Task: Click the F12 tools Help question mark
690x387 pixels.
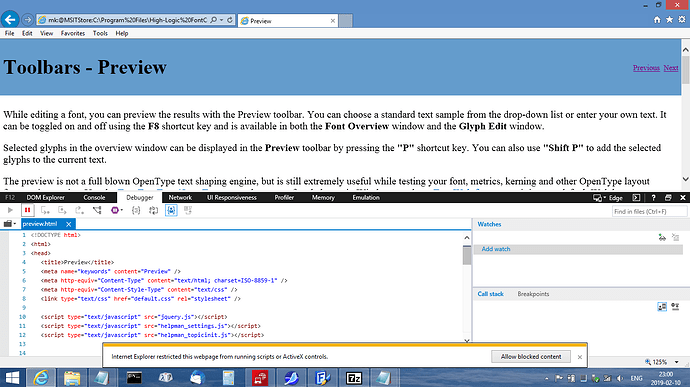Action: tap(653, 198)
